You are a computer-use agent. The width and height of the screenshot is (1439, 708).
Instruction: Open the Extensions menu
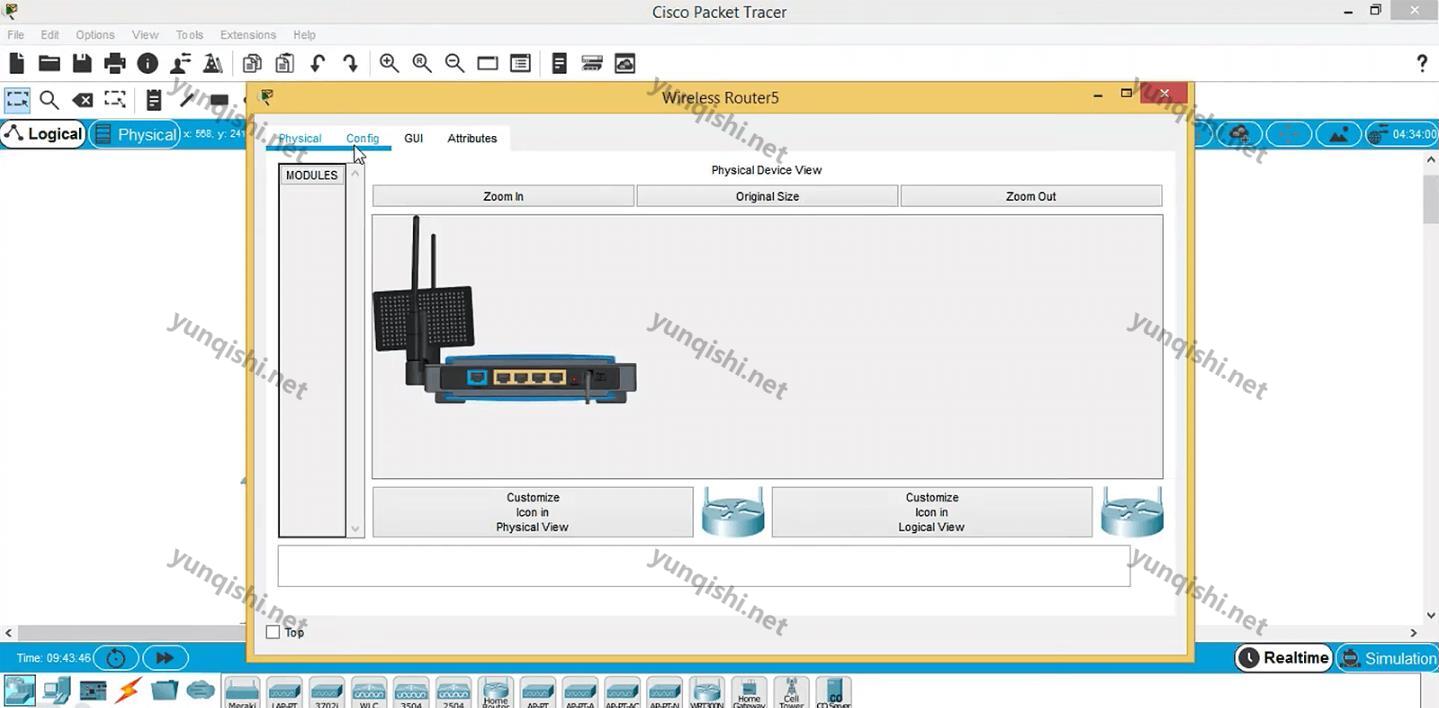tap(248, 34)
